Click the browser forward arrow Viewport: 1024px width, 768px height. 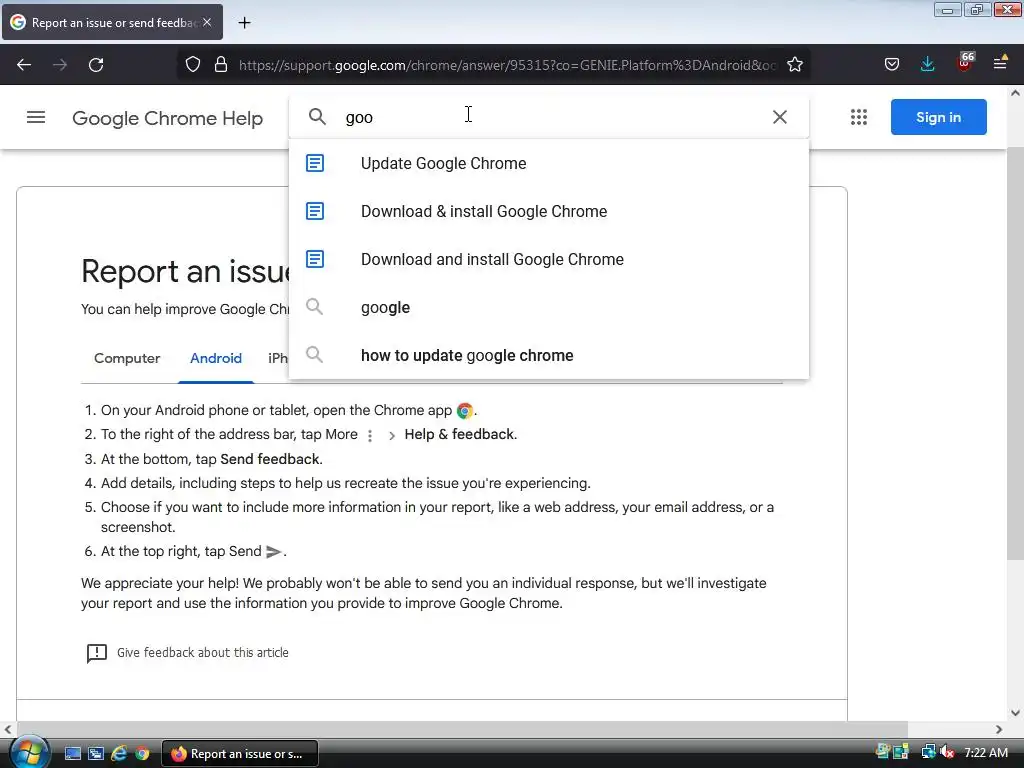click(60, 65)
